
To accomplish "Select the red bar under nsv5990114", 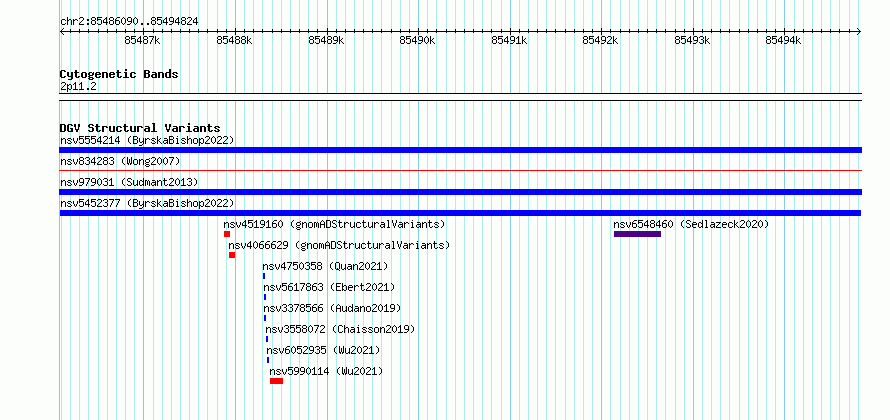I will point(276,381).
